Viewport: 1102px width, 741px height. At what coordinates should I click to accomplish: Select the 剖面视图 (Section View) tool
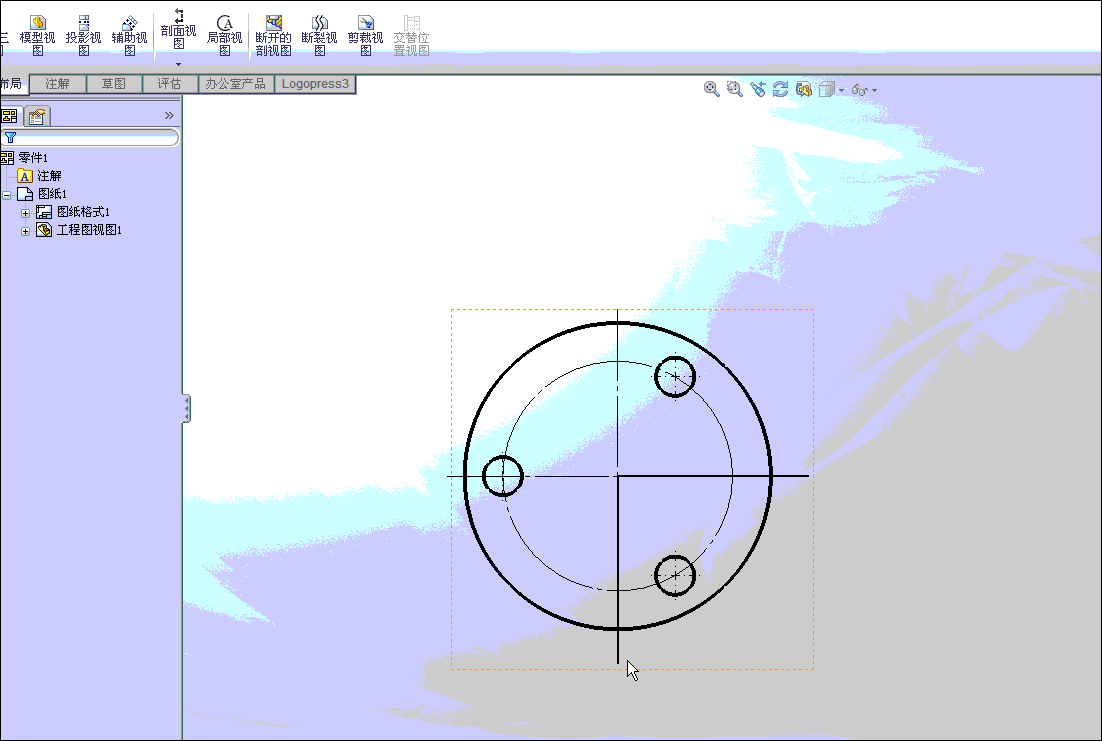tap(179, 29)
